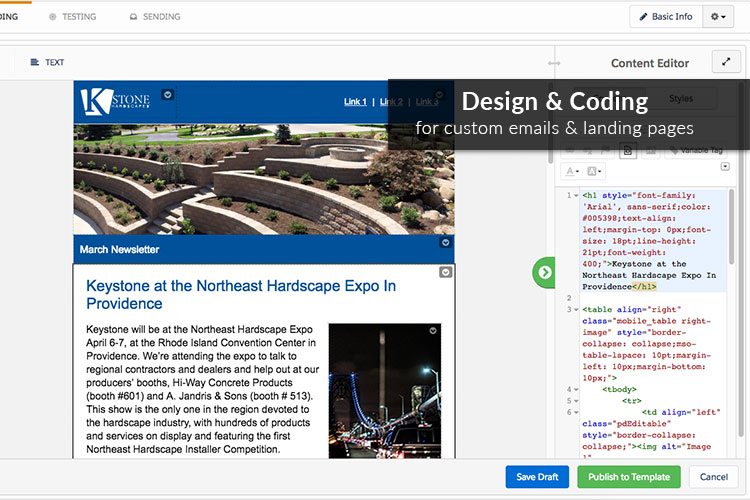Place cursor on empty code line 2
The width and height of the screenshot is (750, 500).
[653, 298]
